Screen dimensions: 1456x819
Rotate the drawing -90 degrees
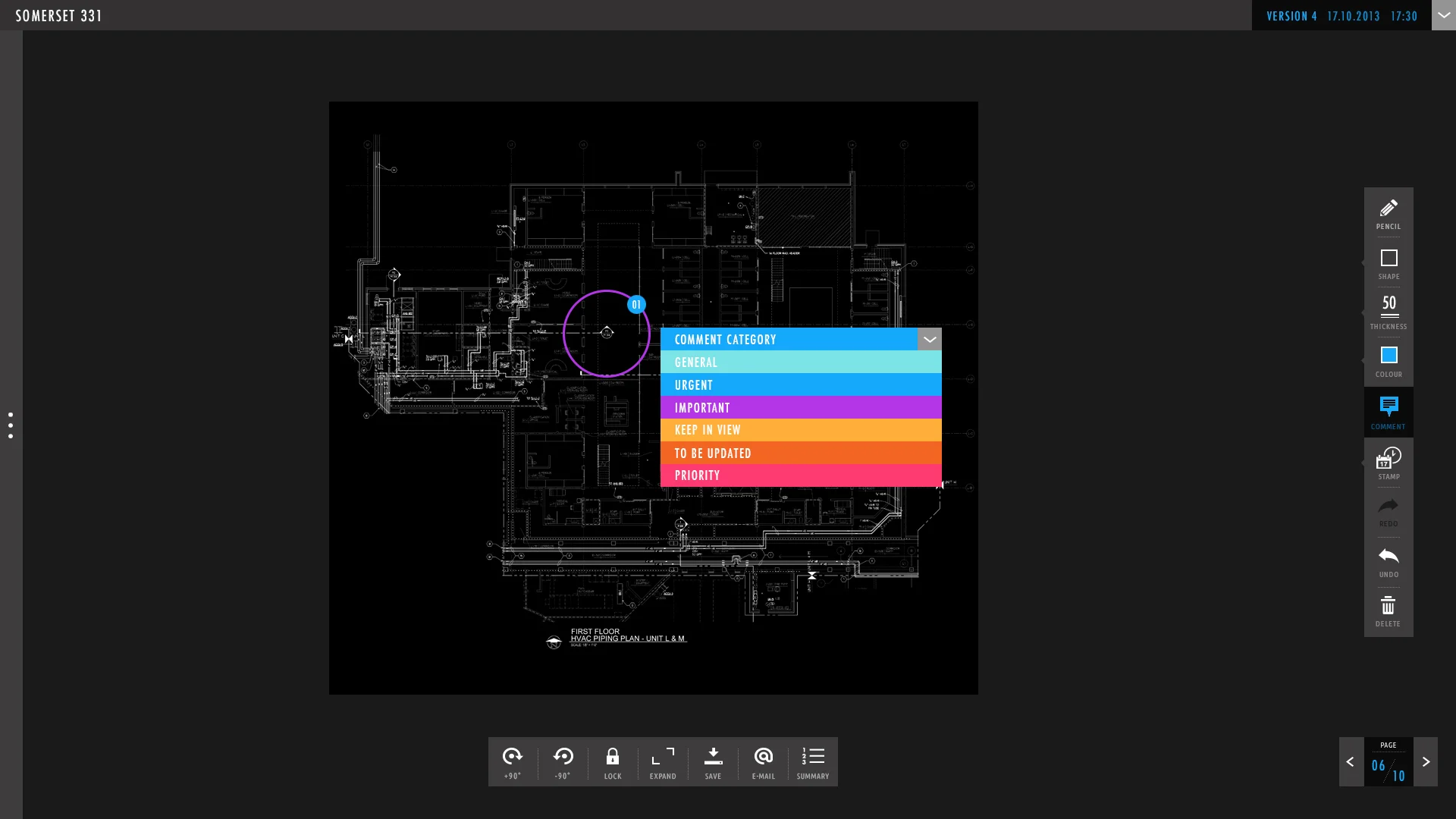pyautogui.click(x=563, y=762)
